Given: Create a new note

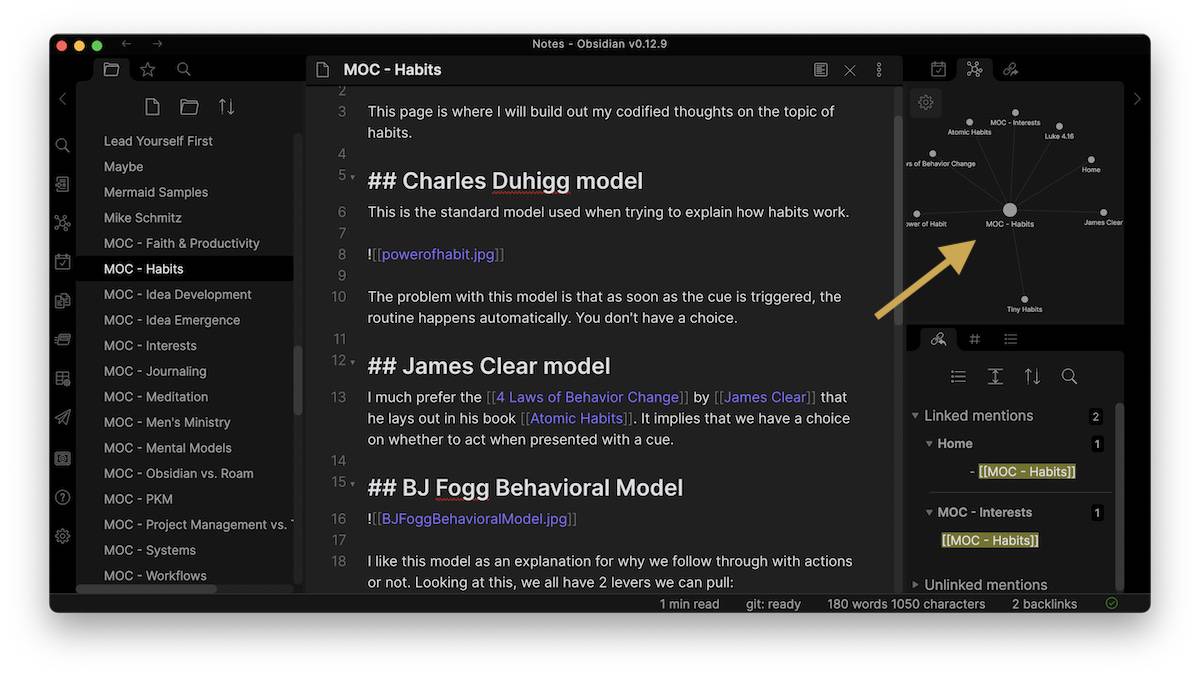Looking at the screenshot, I should click(152, 107).
